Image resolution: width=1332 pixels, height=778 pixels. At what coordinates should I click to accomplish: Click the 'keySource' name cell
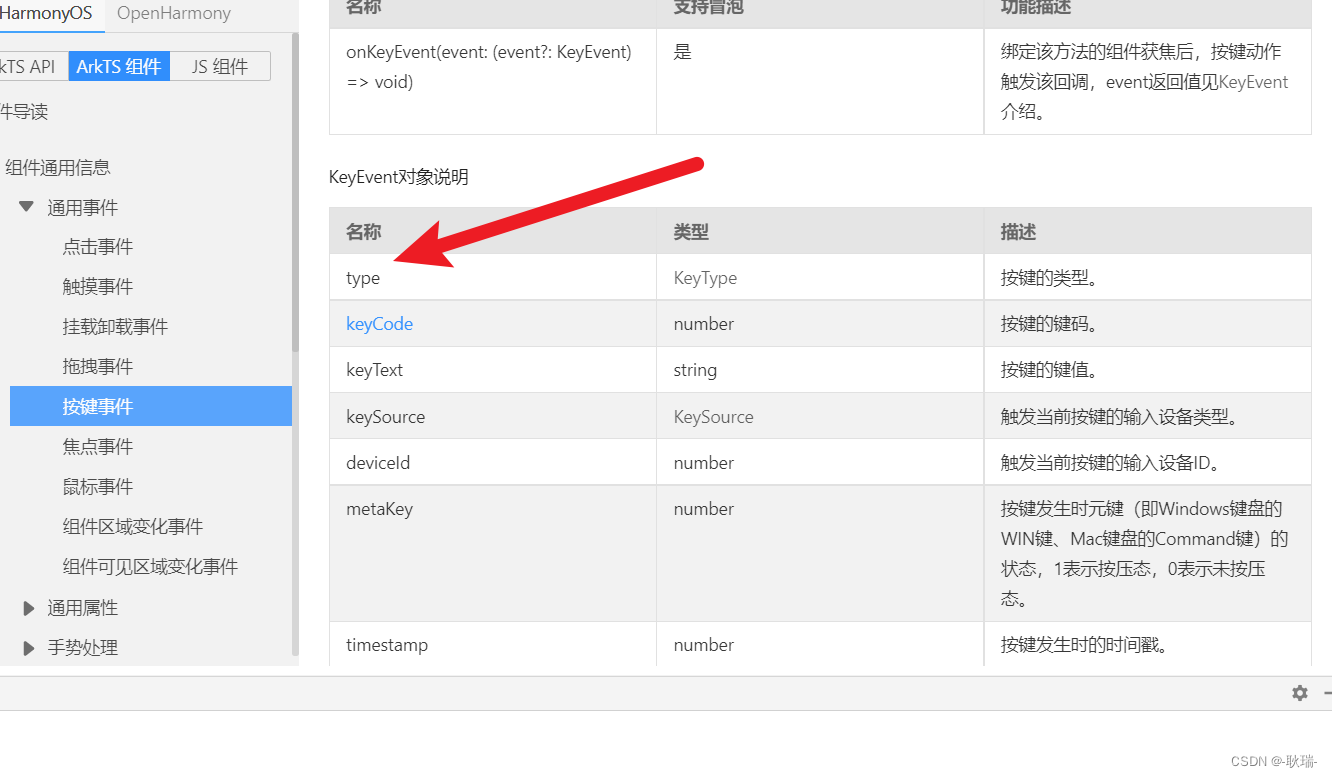(x=493, y=417)
